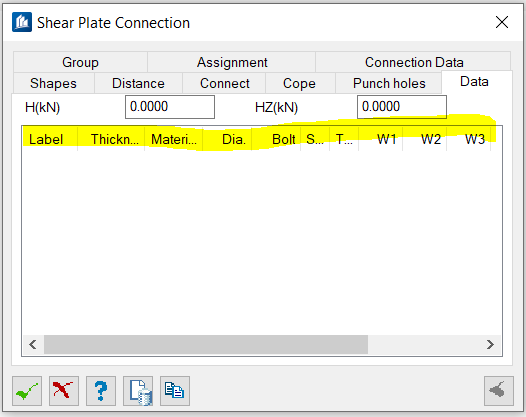526x417 pixels.
Task: Click the horizontal scrollbar thumb
Action: pos(206,345)
